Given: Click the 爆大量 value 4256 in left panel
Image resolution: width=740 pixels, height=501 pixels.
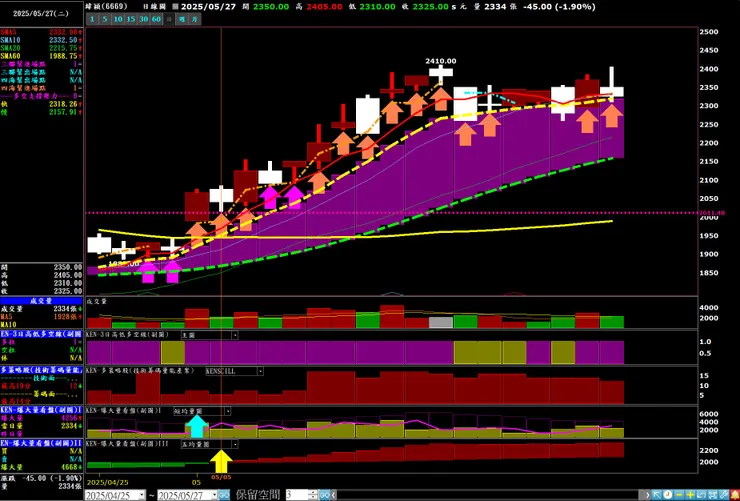Looking at the screenshot, I should (71, 418).
